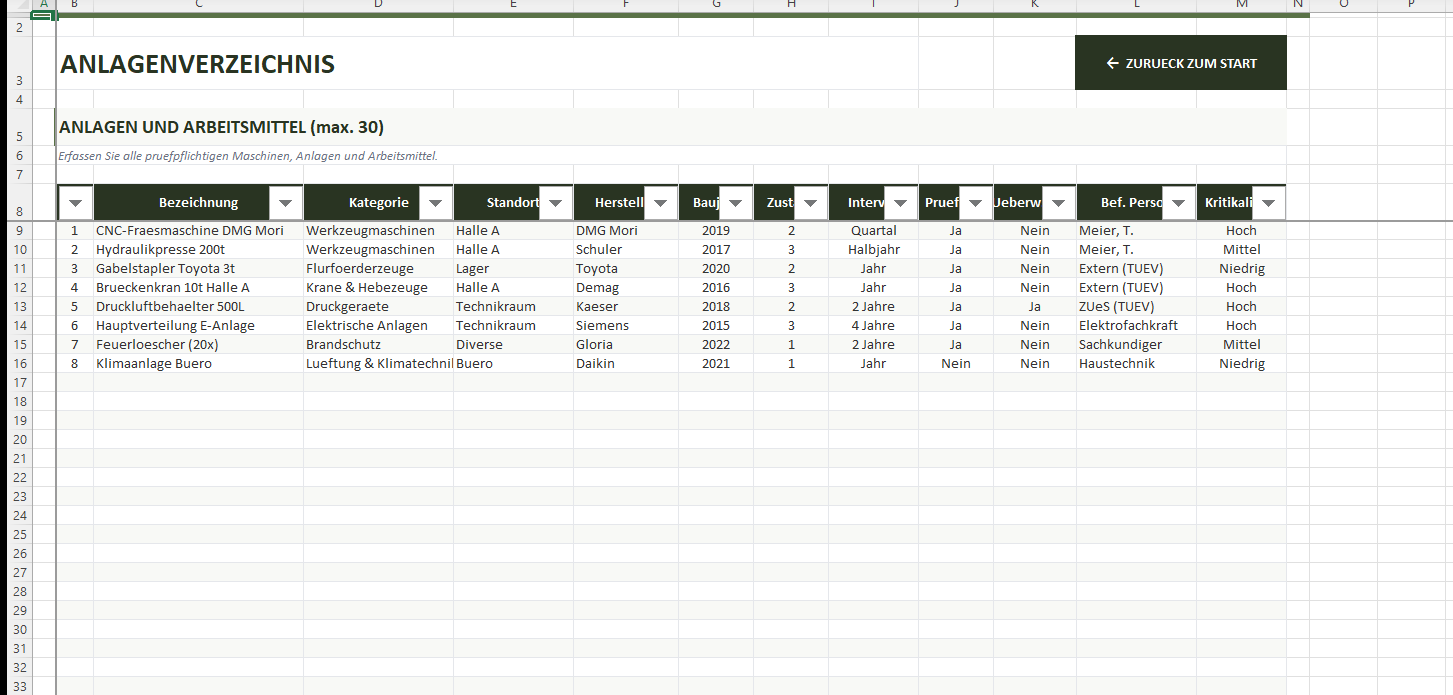This screenshot has width=1453, height=695.
Task: Click the Zurueck zum Start button
Action: [1180, 63]
